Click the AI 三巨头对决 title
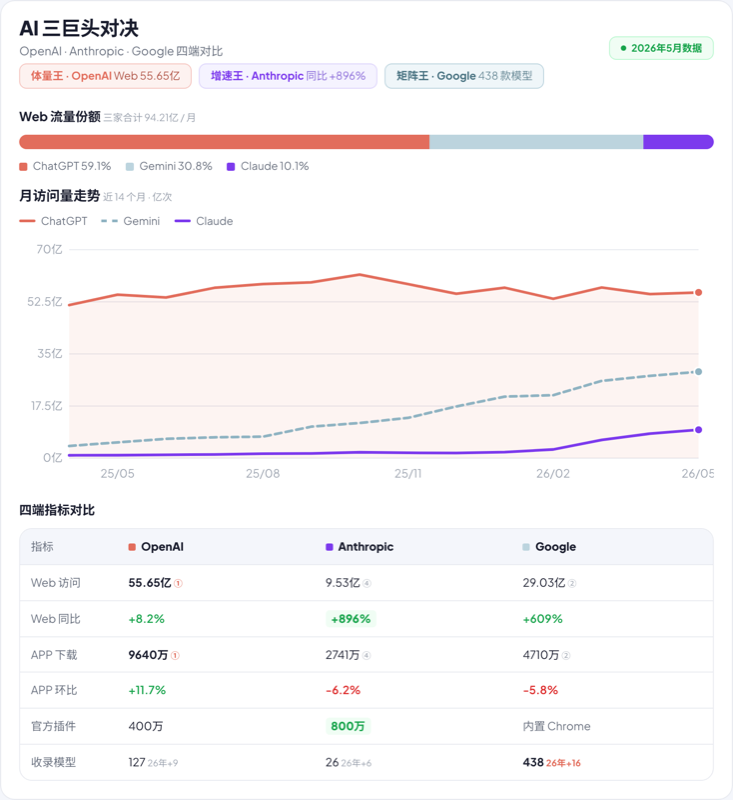733x800 pixels. (x=79, y=29)
